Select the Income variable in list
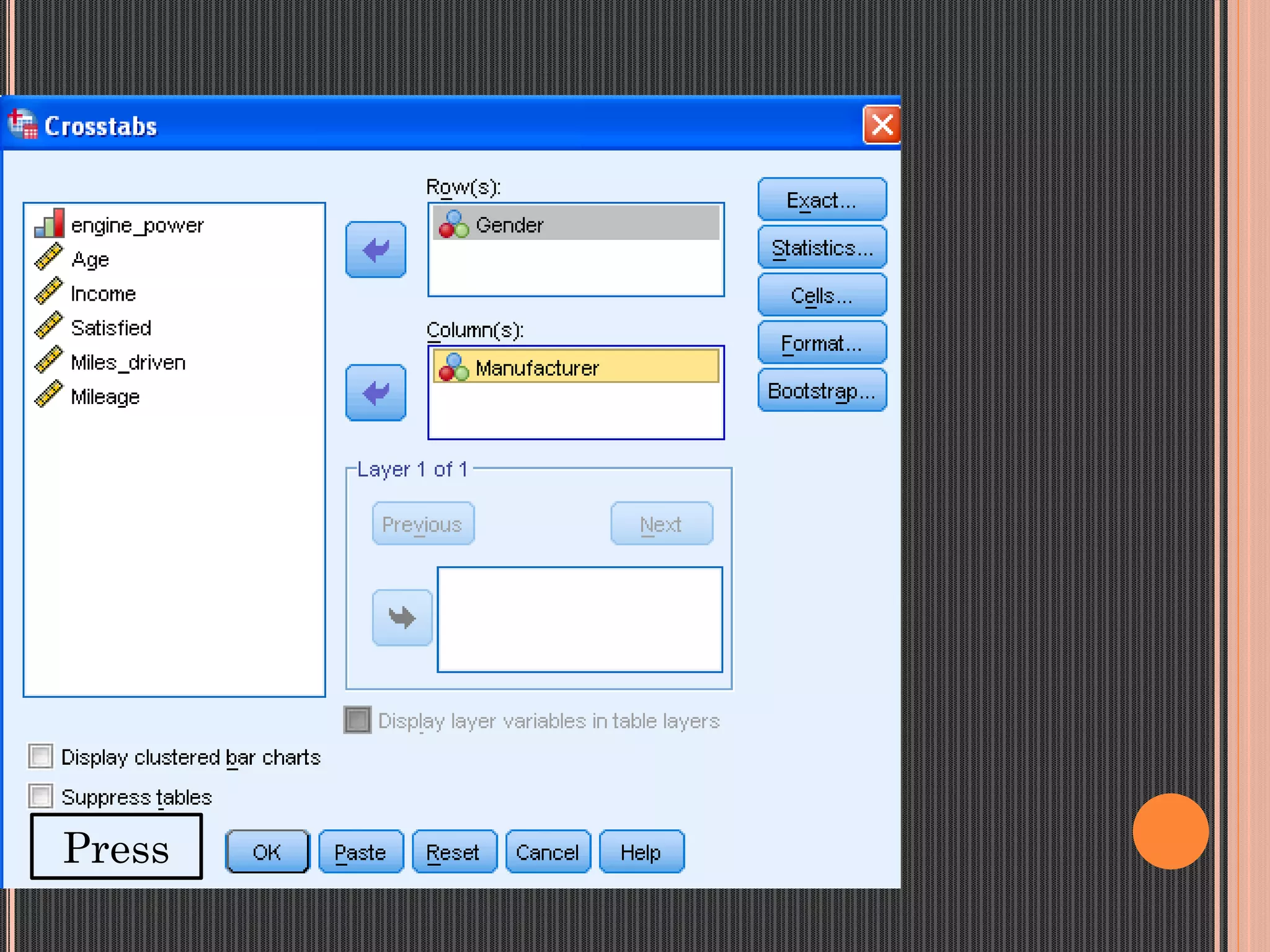The image size is (1270, 952). point(103,294)
